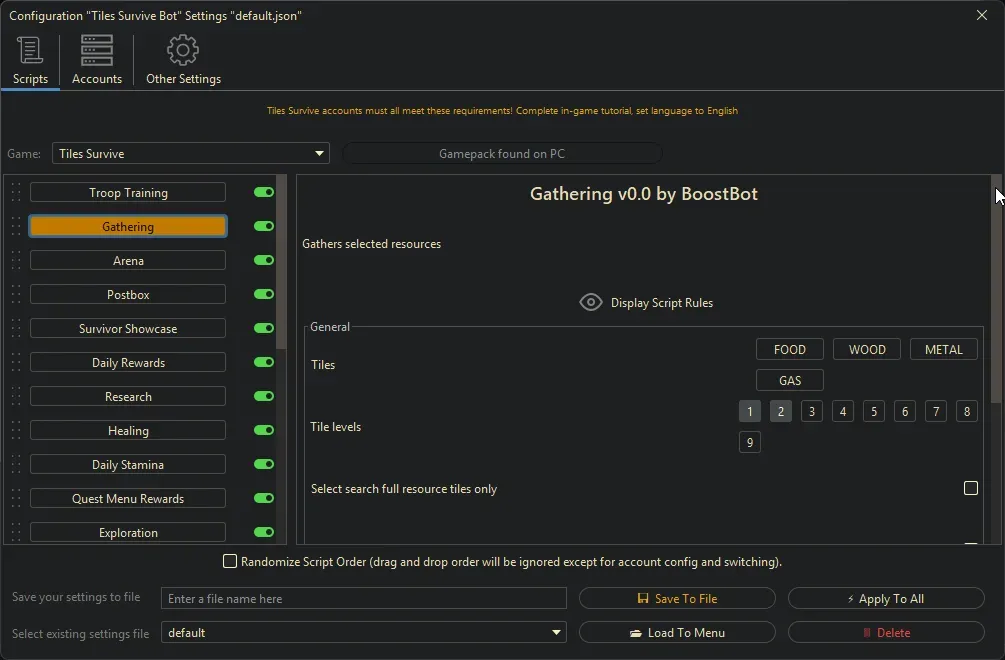Open the Game dropdown showing Tiles Survive

pos(191,154)
